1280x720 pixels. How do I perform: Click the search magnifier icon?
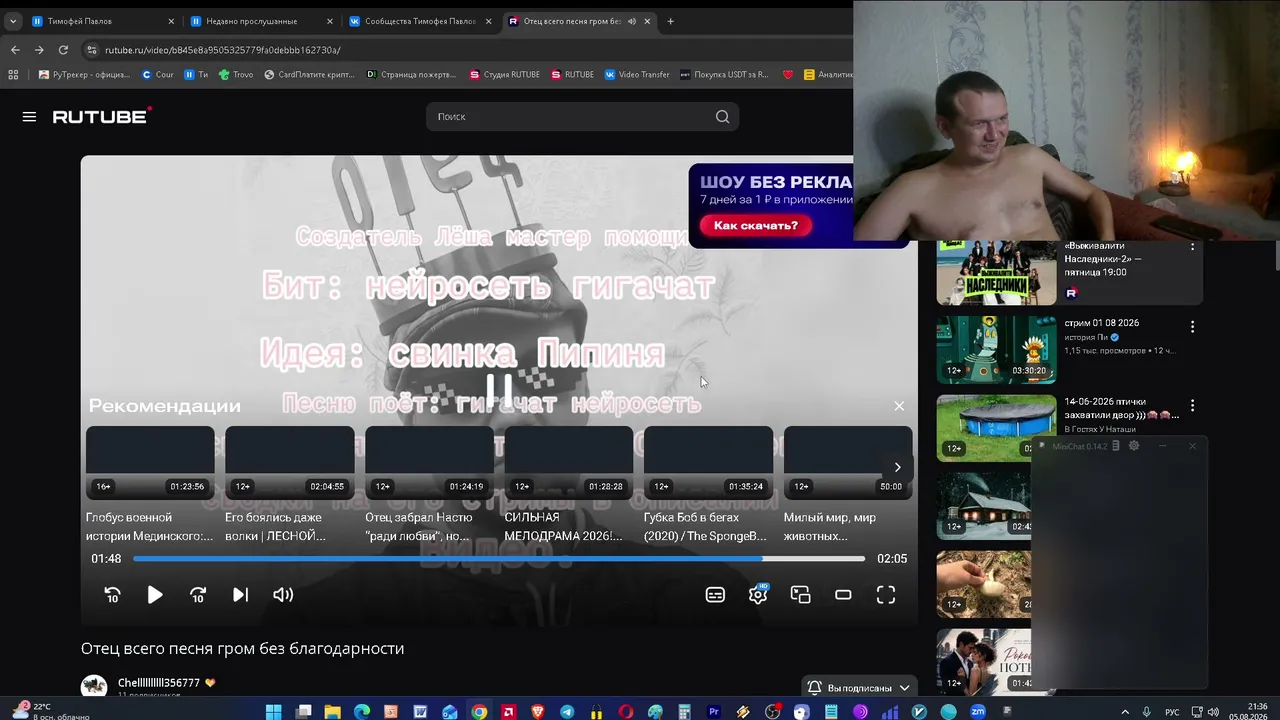722,117
